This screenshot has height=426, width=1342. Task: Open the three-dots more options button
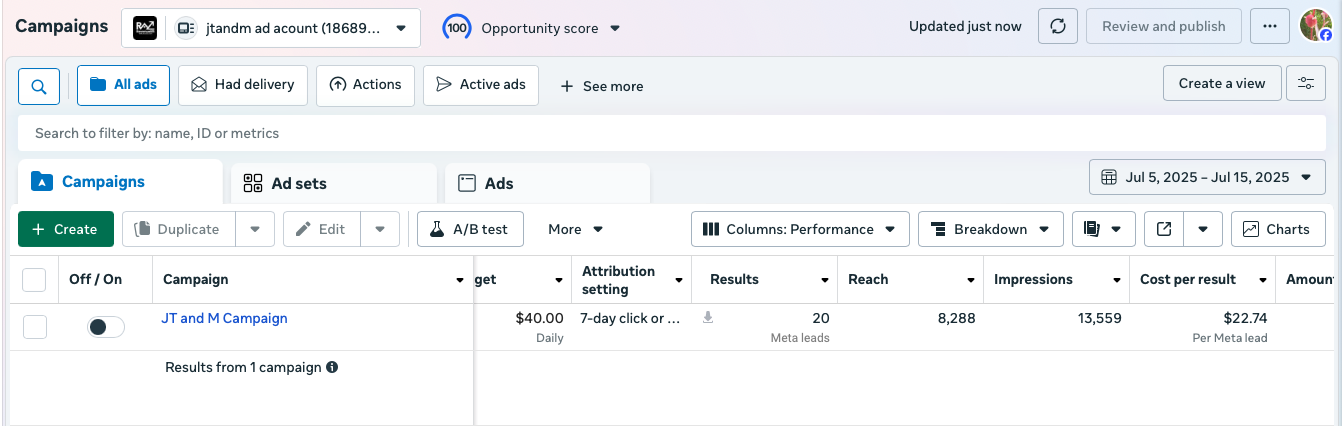[1270, 27]
